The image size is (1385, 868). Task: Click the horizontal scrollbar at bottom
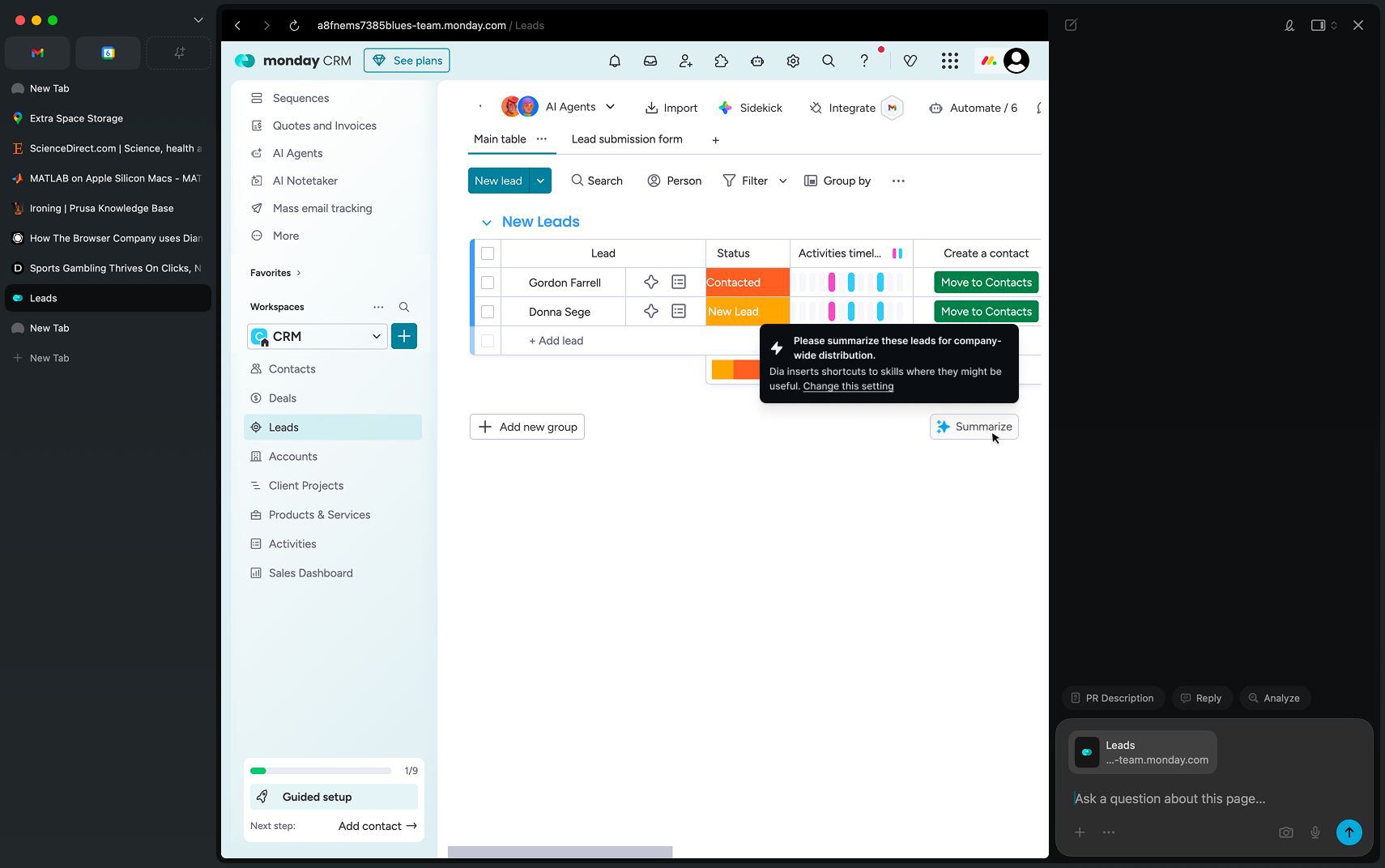point(560,852)
